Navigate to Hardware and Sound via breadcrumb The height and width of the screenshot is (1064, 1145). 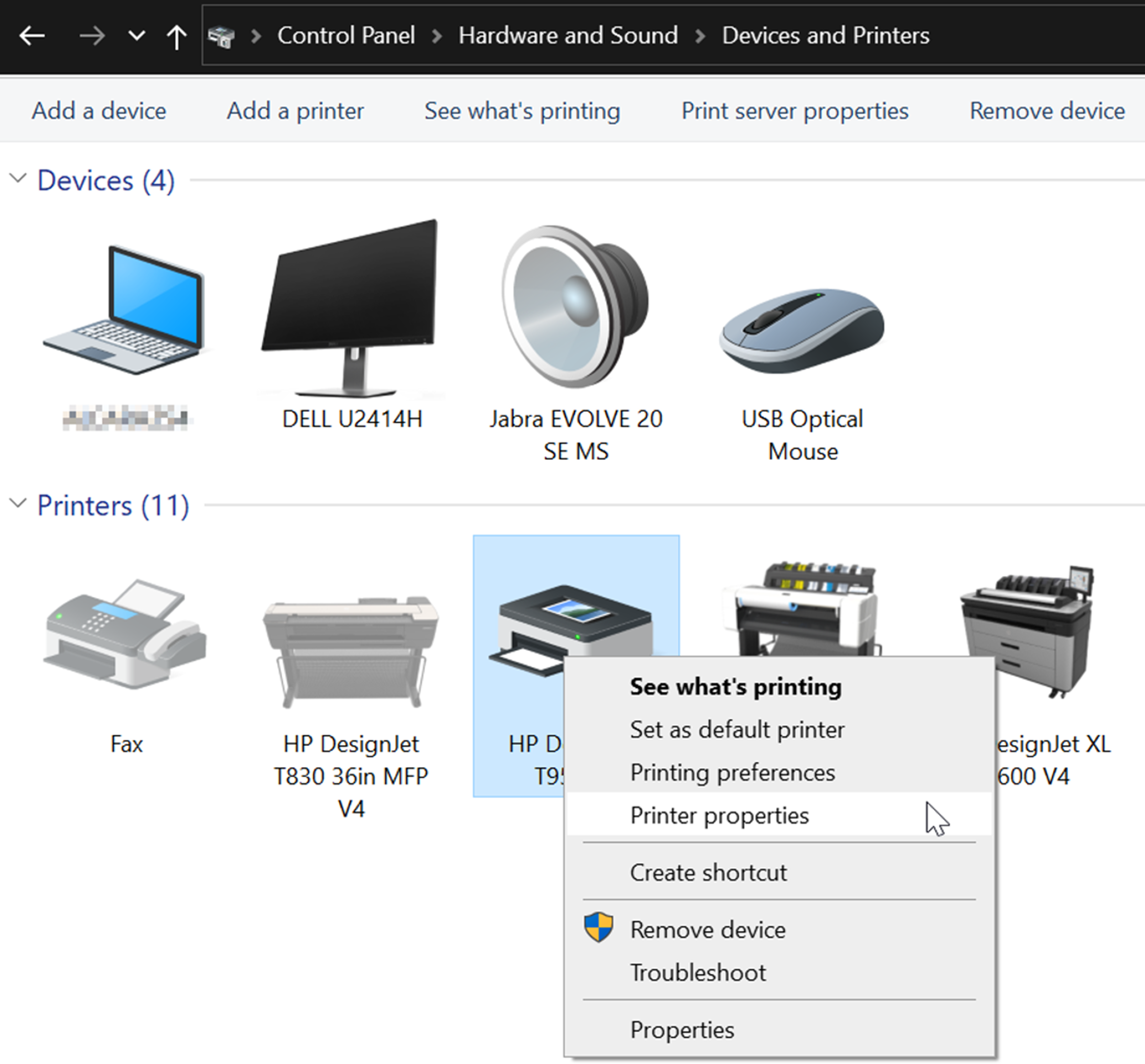click(568, 36)
